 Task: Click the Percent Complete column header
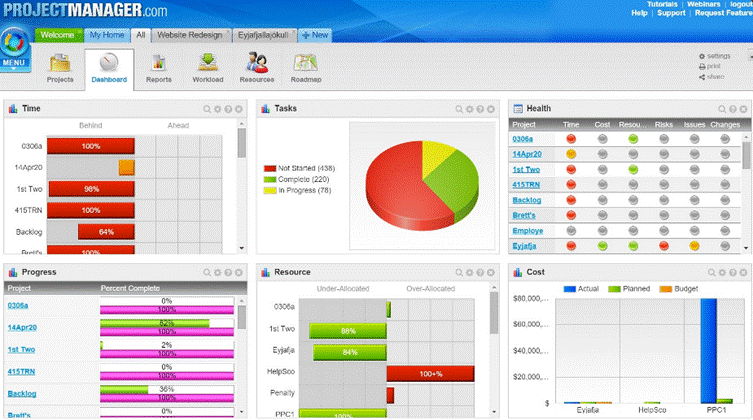click(130, 288)
